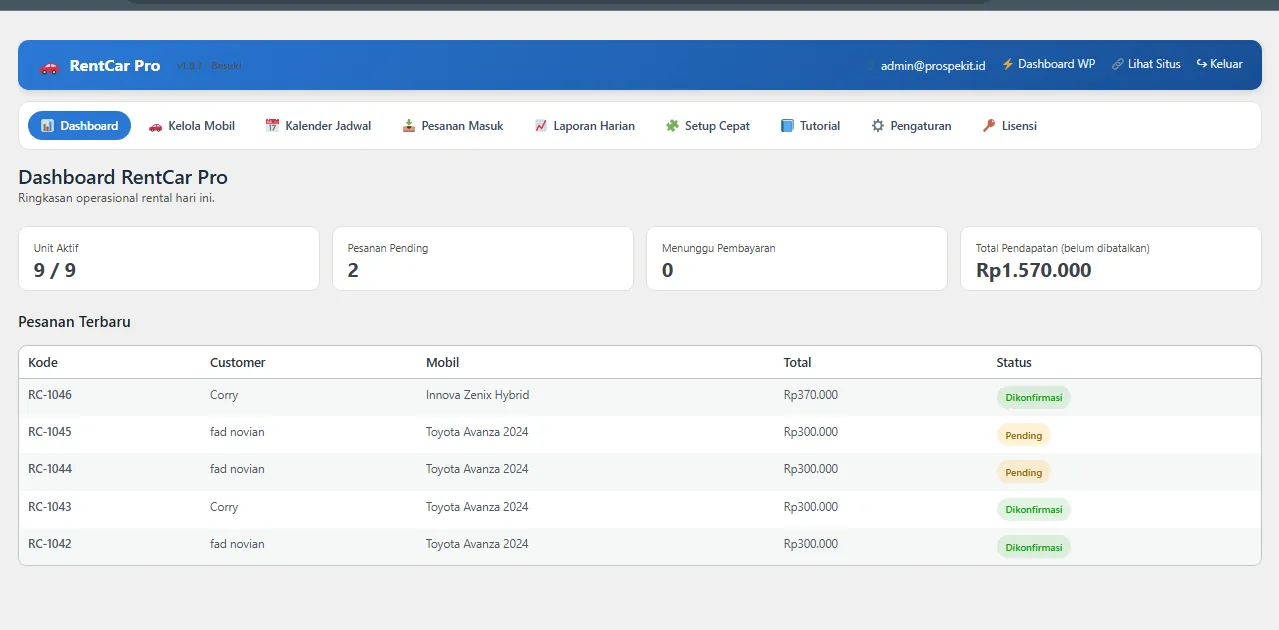
Task: Click the inbox icon of Pesanan Masuk
Action: coord(409,126)
